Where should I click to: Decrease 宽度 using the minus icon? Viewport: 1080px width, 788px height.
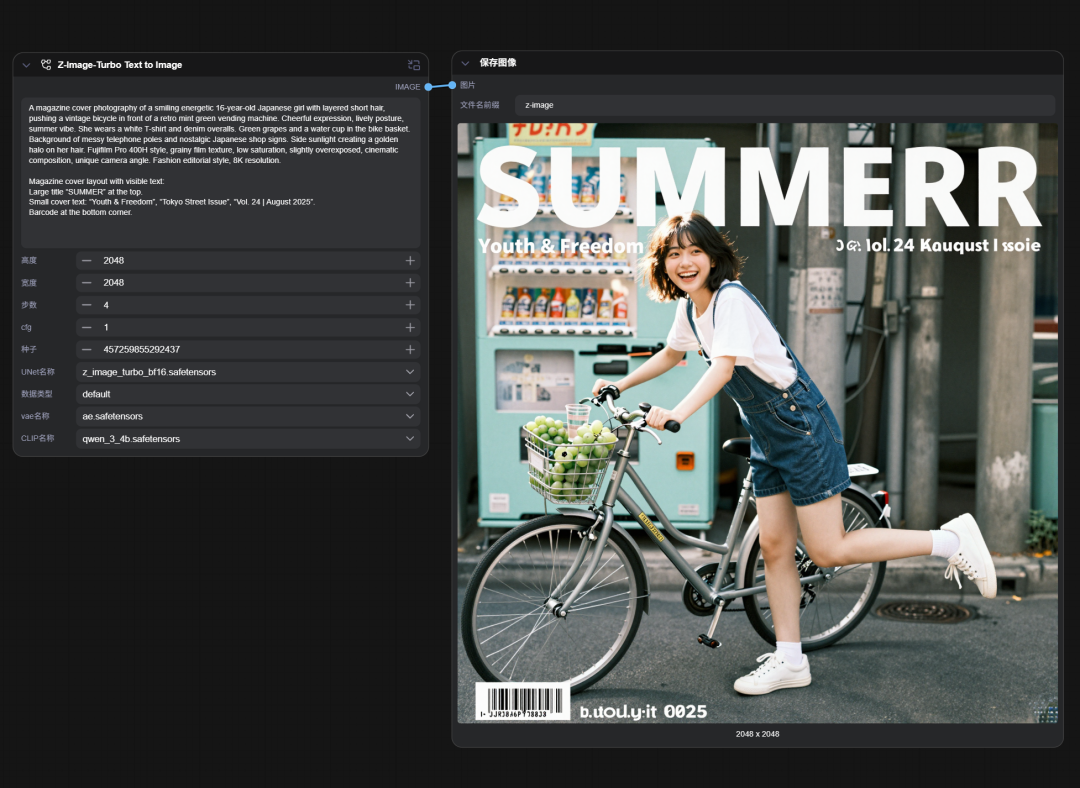point(87,283)
